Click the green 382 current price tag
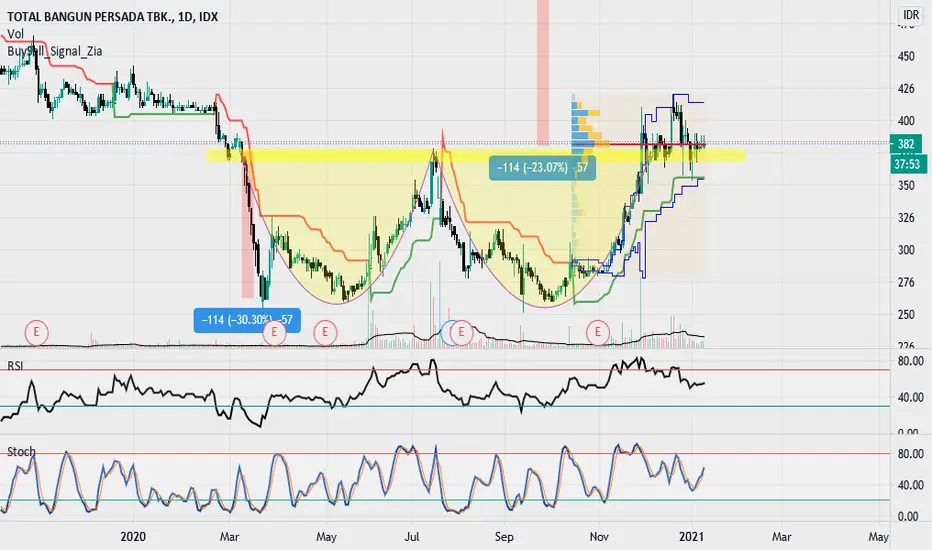 pos(906,143)
